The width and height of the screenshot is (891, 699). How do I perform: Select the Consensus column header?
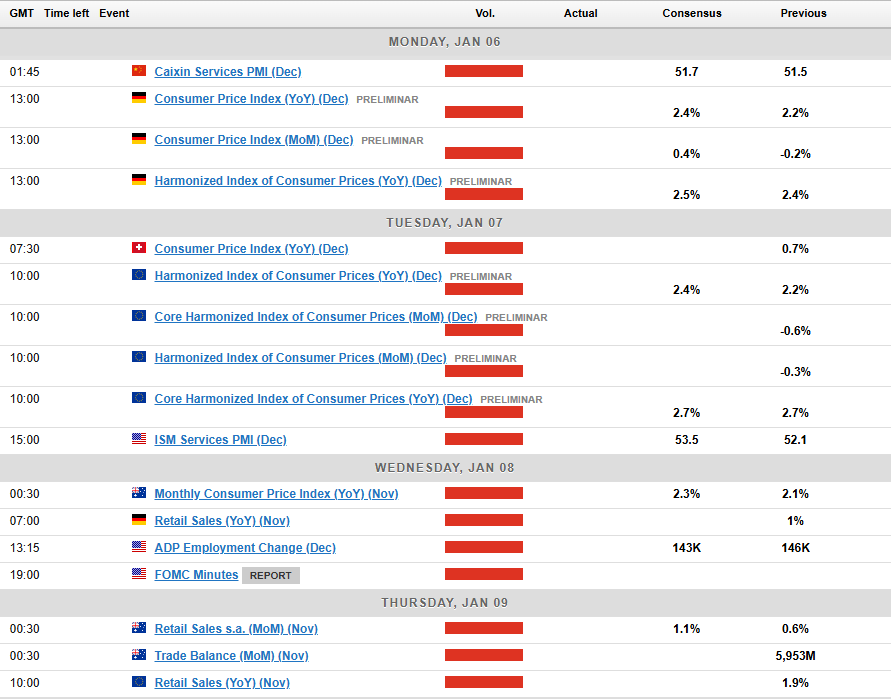point(691,13)
